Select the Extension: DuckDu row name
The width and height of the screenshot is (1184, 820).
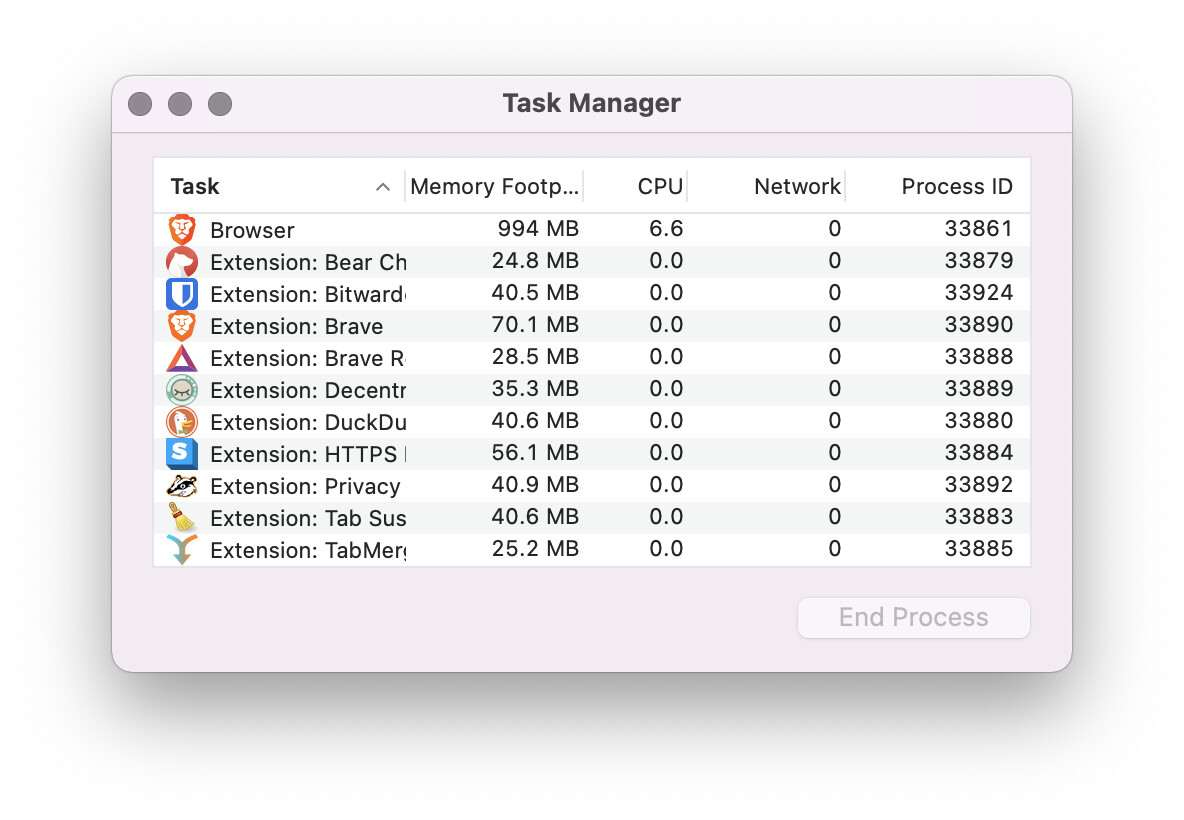tap(308, 422)
